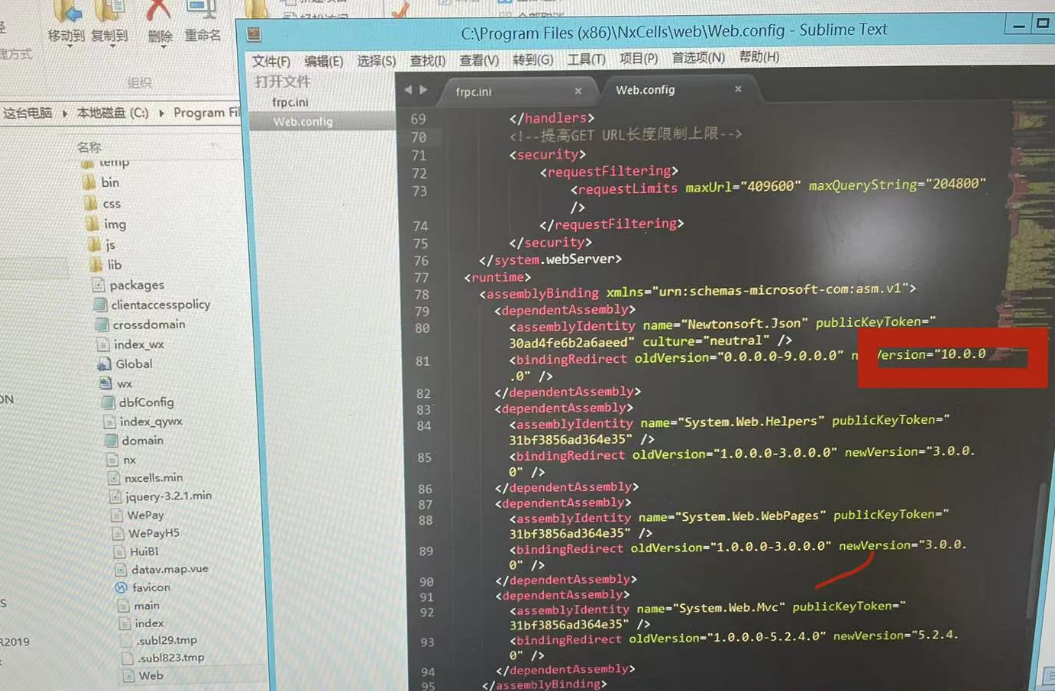Click the 移动到 button in Explorer ribbon

pyautogui.click(x=66, y=24)
